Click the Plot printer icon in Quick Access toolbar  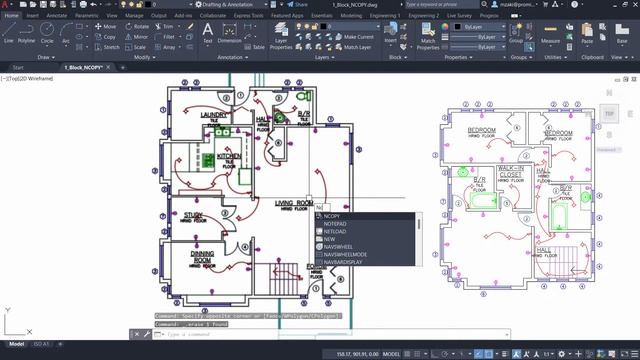click(x=83, y=4)
